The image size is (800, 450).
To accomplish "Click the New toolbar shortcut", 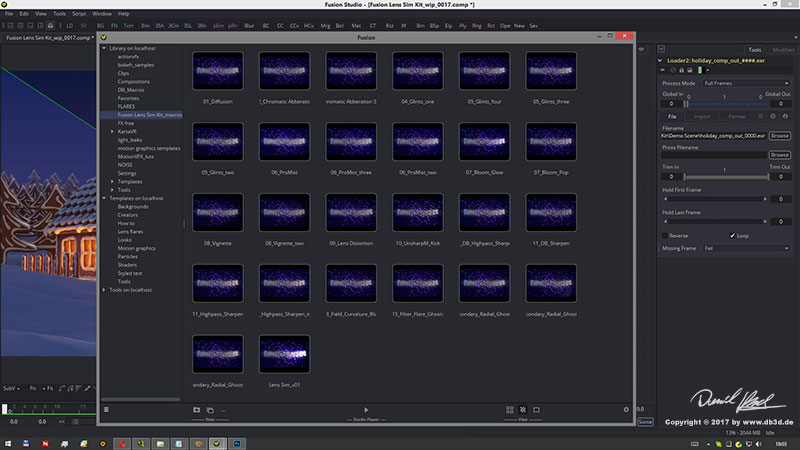I will (519, 26).
